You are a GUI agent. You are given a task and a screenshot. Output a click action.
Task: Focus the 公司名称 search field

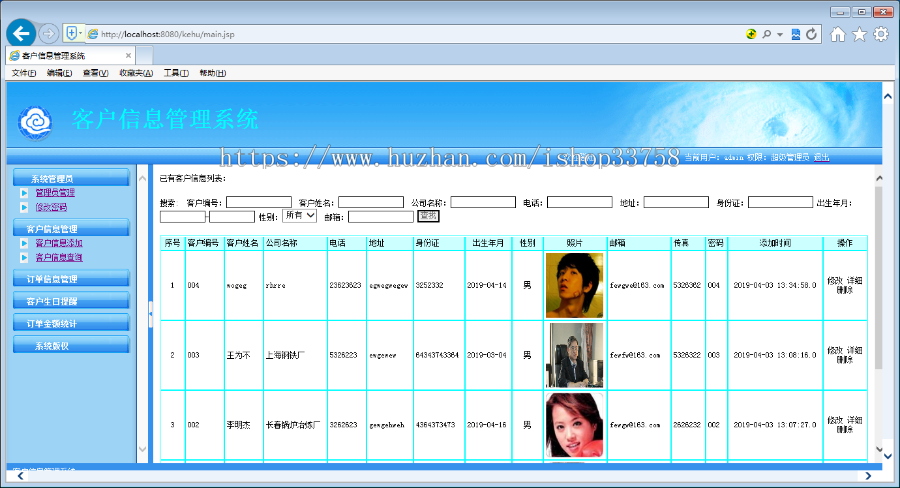483,202
